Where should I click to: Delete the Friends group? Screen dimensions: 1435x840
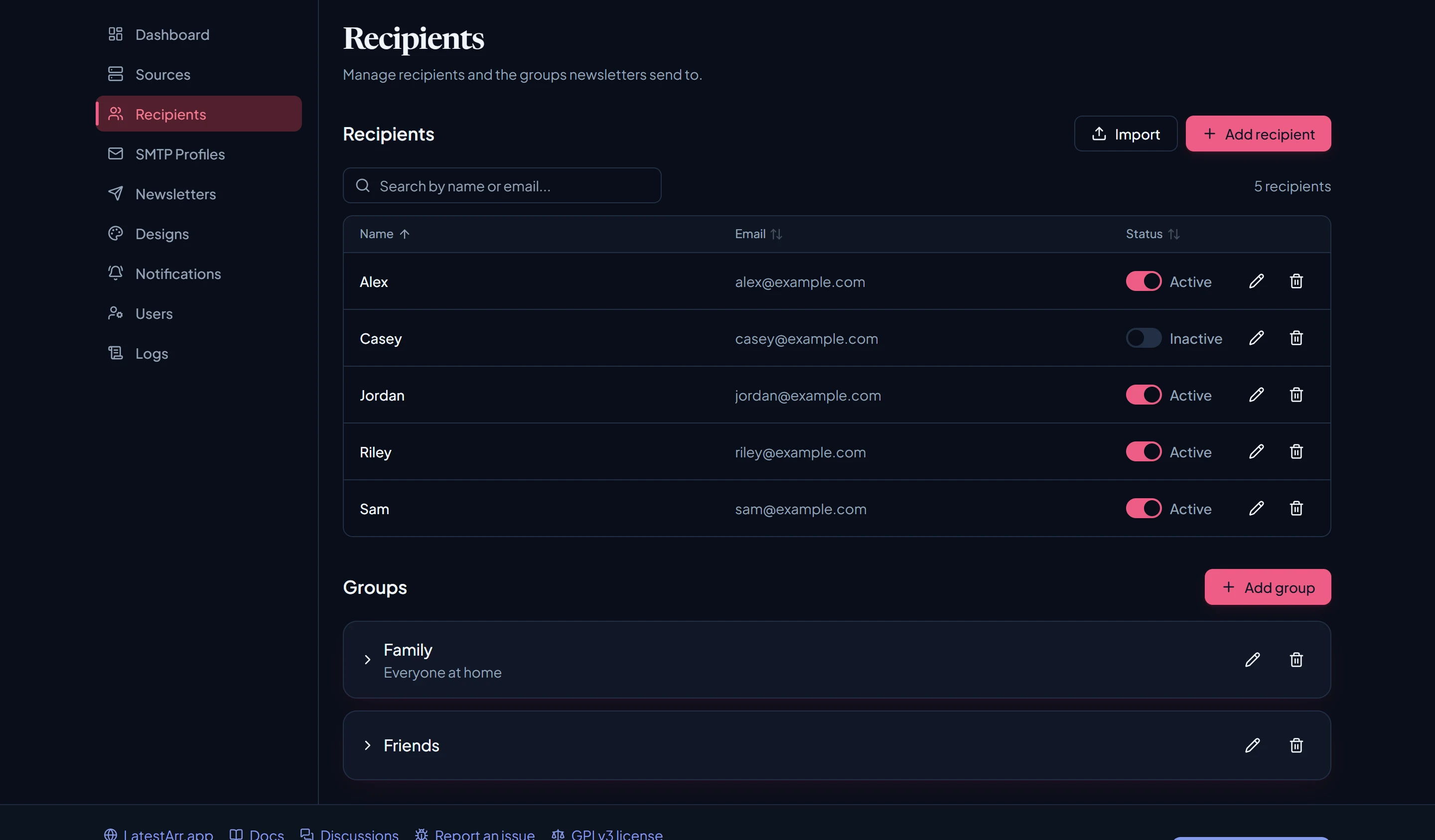pyautogui.click(x=1296, y=745)
